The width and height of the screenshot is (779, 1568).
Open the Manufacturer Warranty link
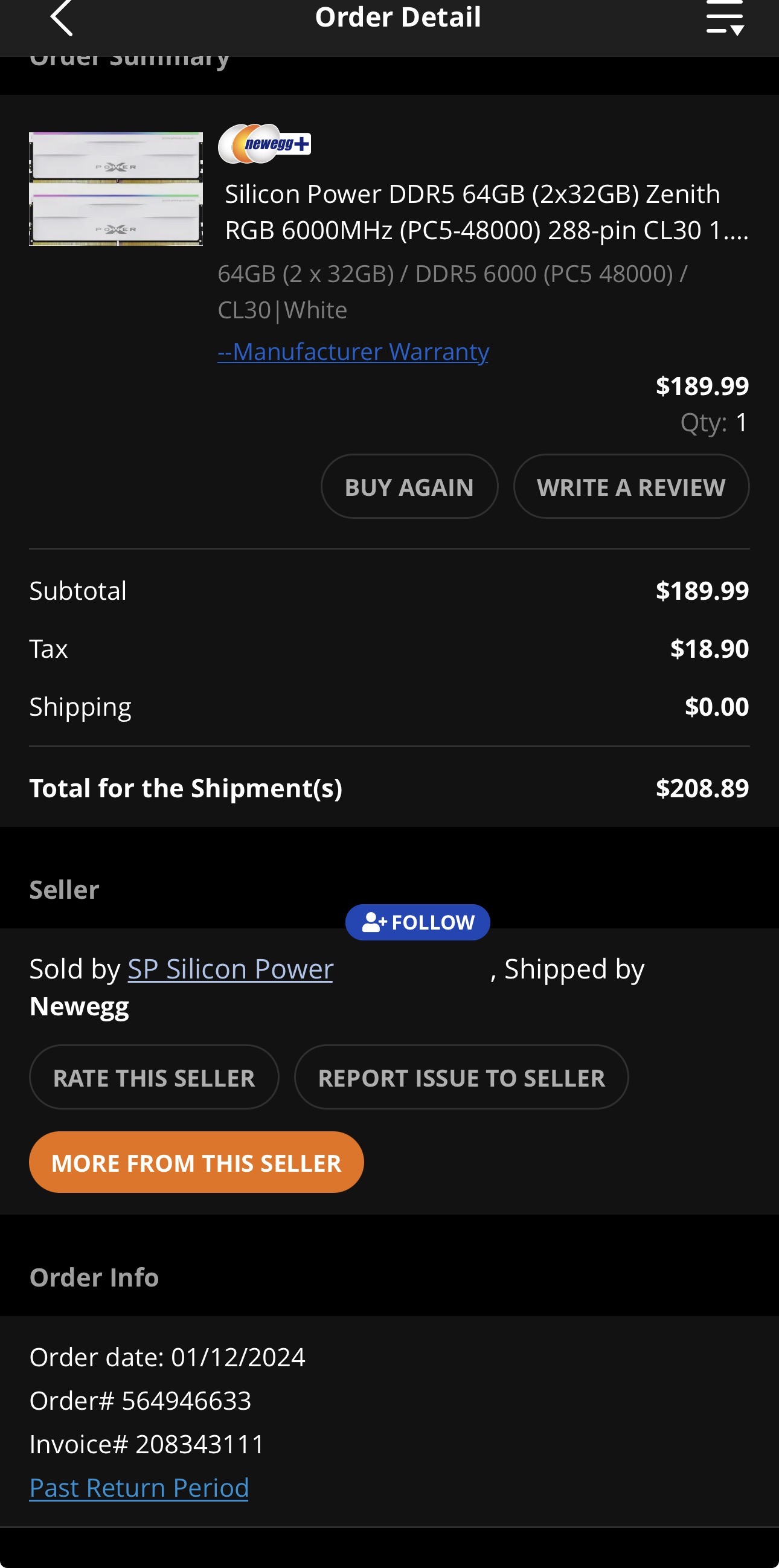point(353,352)
